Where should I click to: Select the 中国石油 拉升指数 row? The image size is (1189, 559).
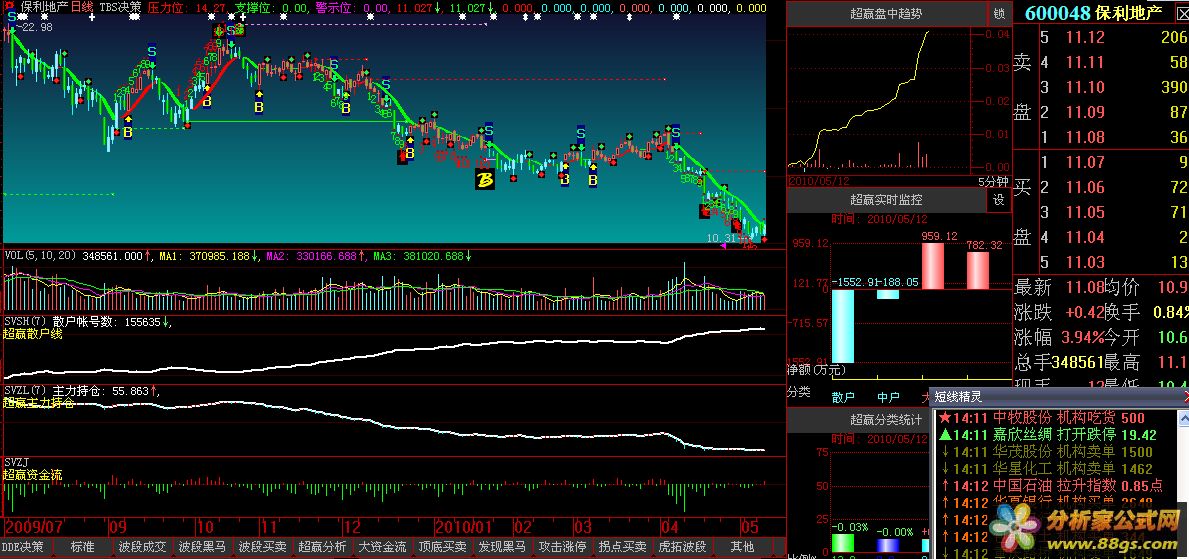(x=1054, y=485)
